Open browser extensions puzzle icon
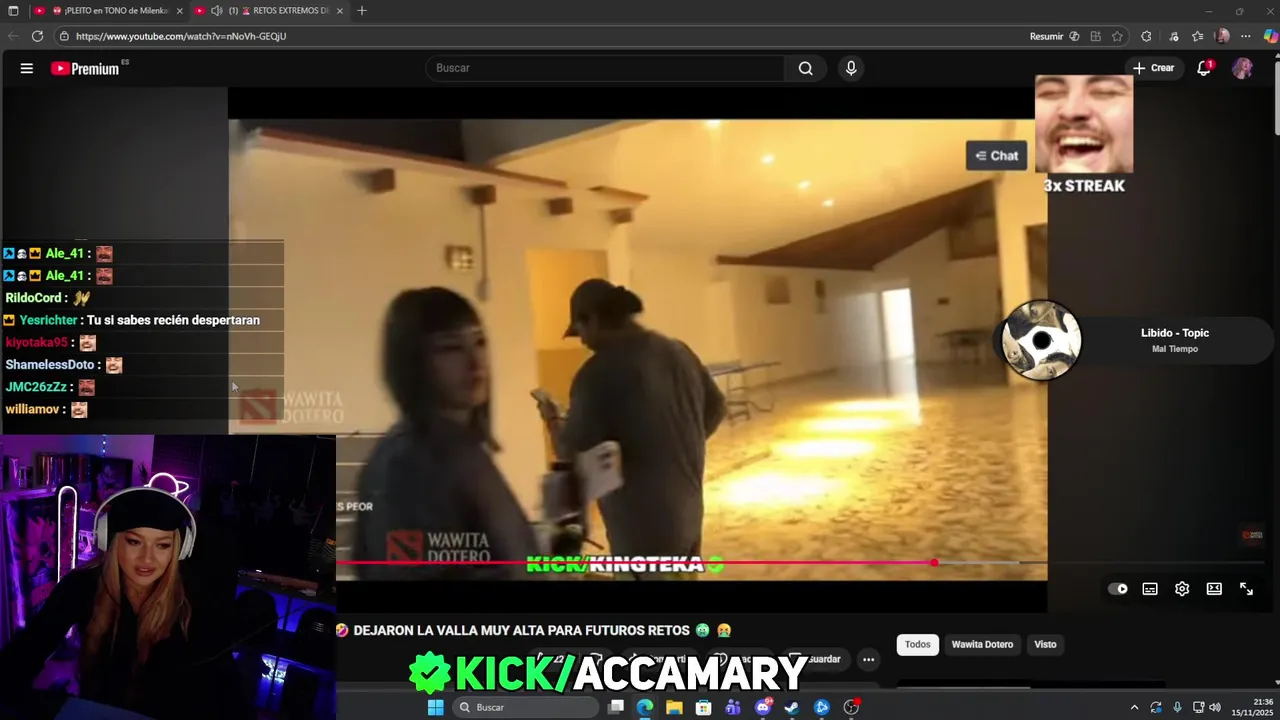The image size is (1280, 720). [x=1146, y=36]
